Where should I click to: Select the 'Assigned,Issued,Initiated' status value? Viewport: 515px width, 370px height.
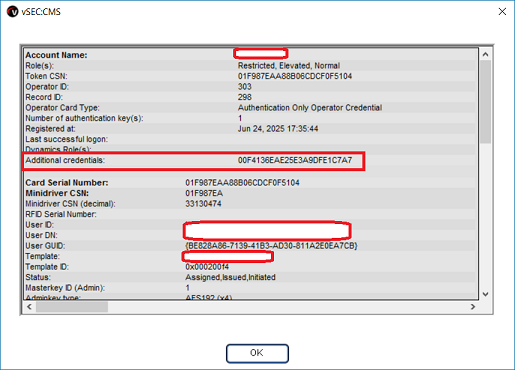[x=230, y=277]
